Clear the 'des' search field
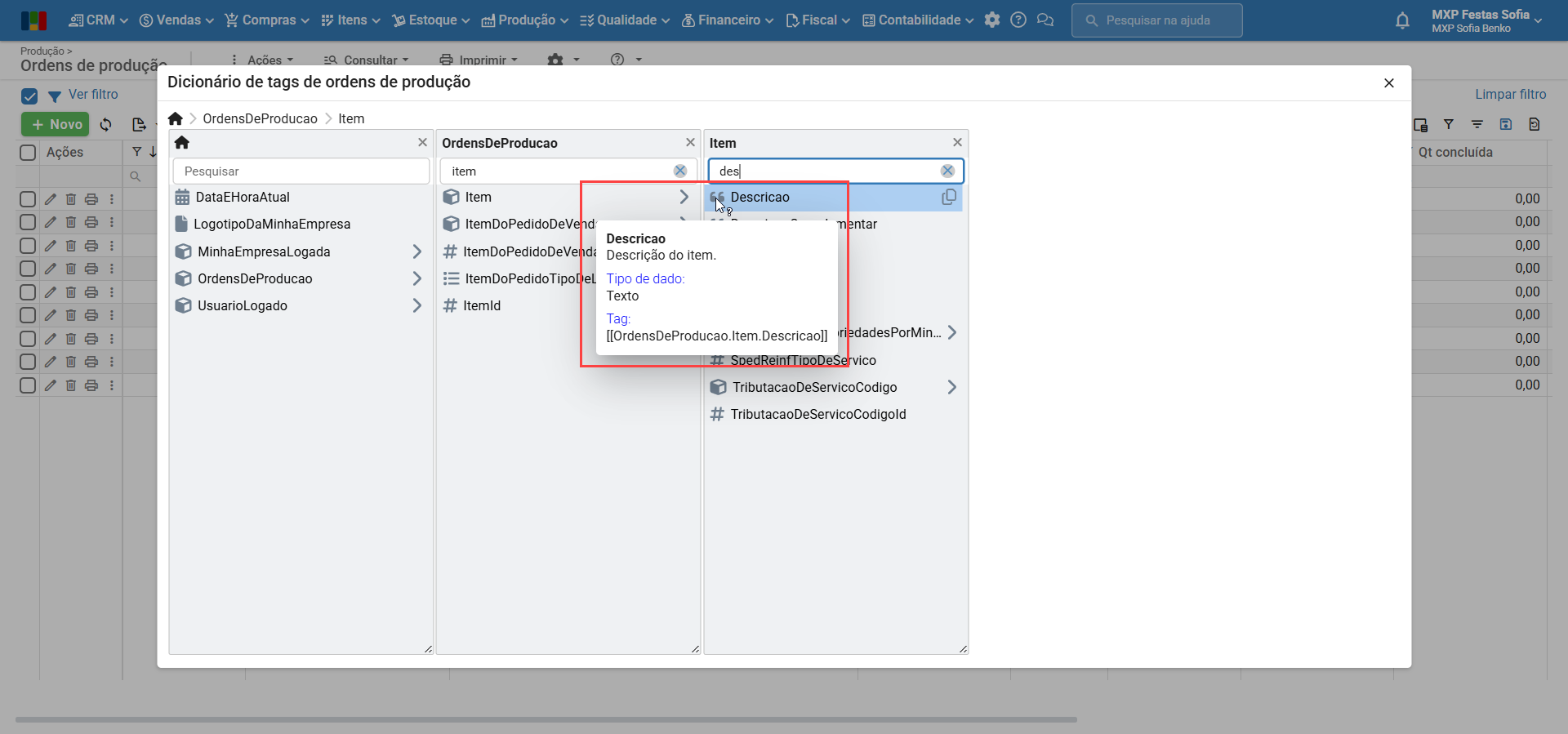 click(947, 171)
